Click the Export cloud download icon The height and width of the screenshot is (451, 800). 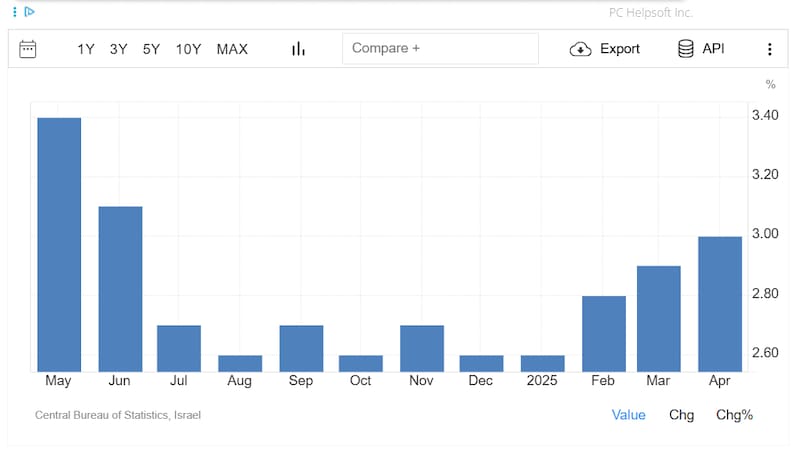pyautogui.click(x=581, y=49)
